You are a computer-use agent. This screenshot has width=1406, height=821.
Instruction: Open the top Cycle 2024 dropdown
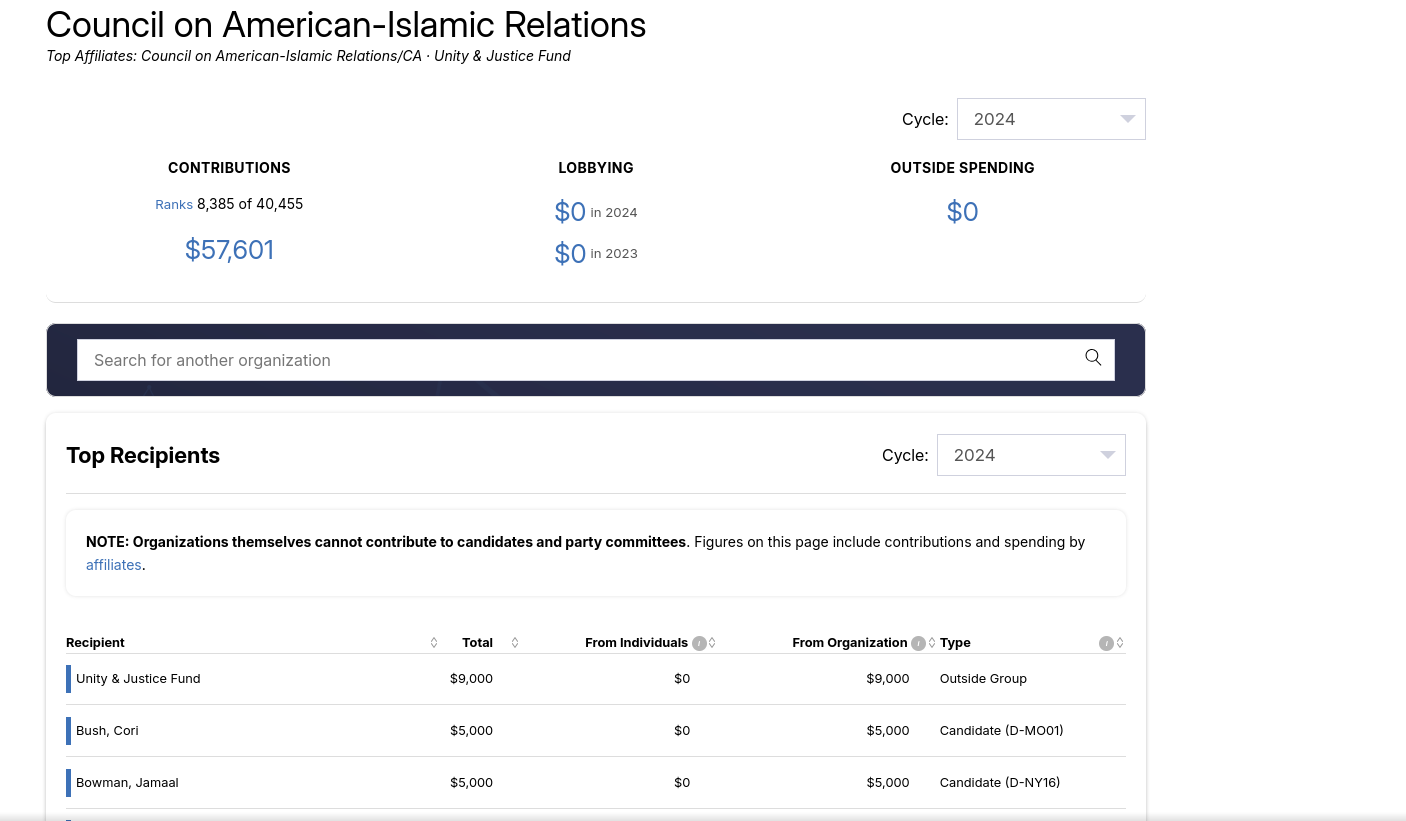(1051, 119)
